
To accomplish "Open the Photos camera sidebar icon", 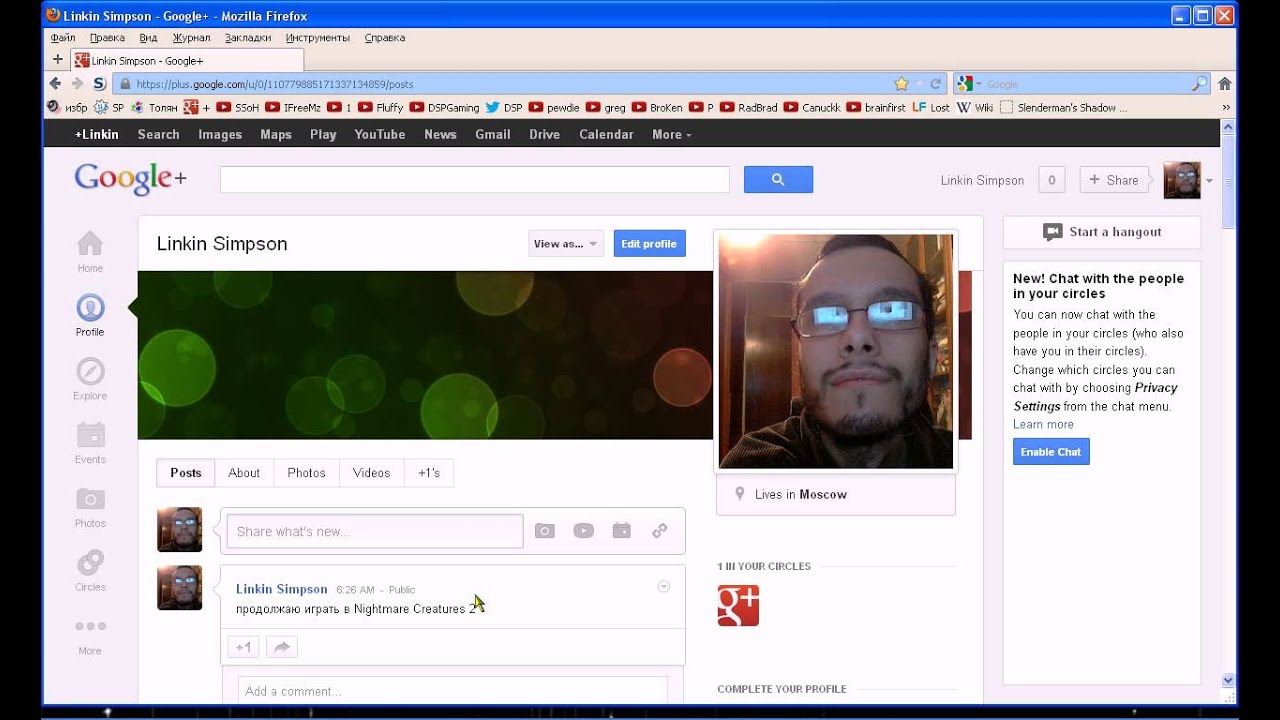I will pos(90,498).
